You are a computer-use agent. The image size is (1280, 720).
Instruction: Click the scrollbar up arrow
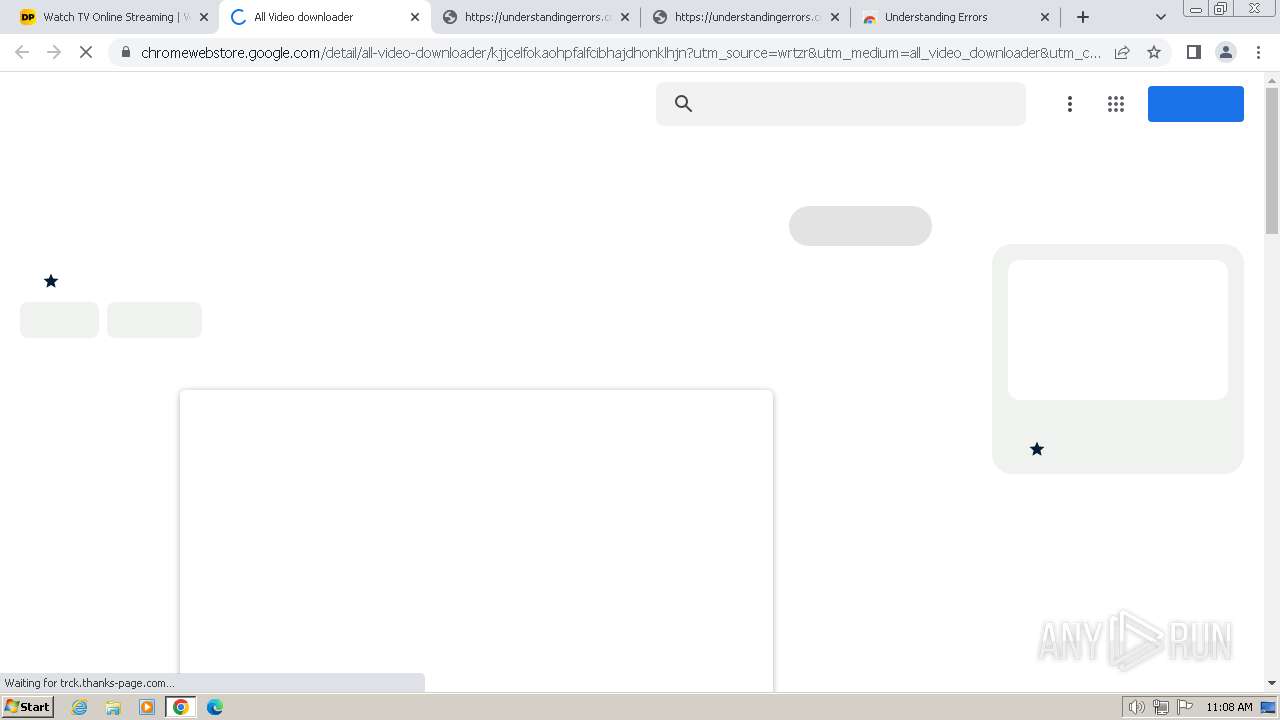pyautogui.click(x=1272, y=79)
